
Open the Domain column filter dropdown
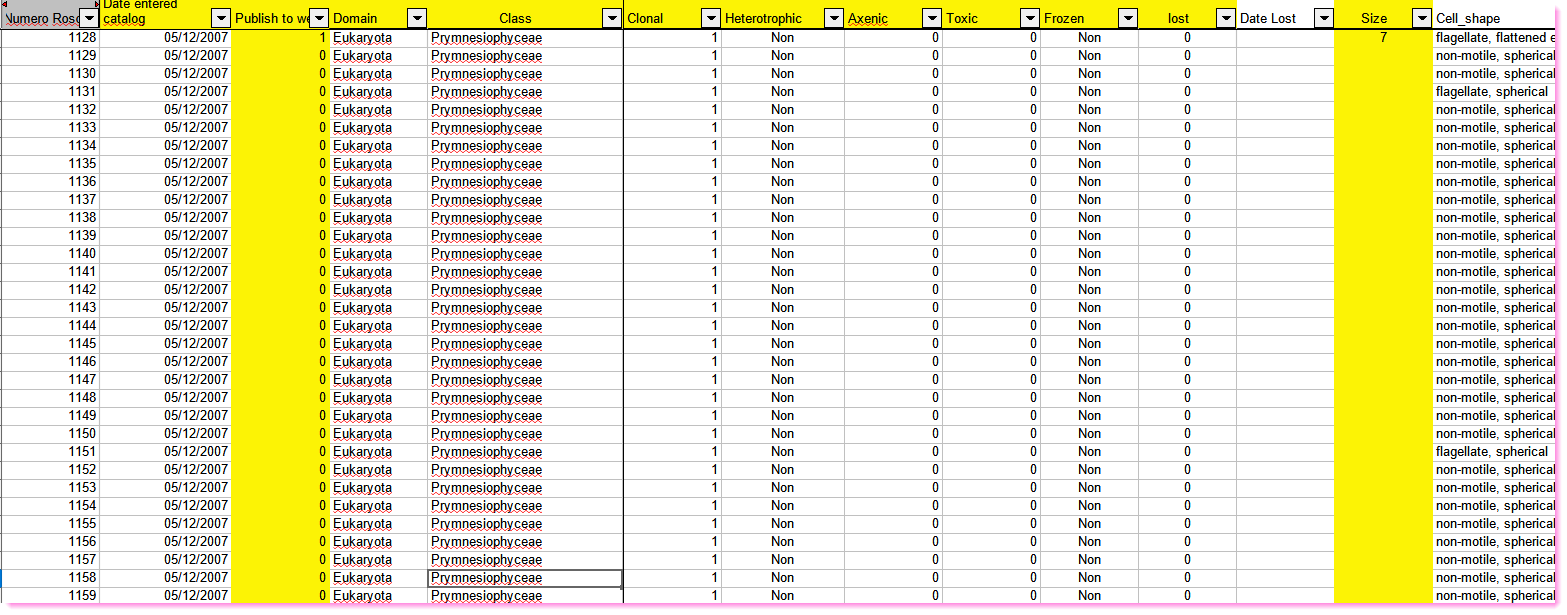[417, 19]
